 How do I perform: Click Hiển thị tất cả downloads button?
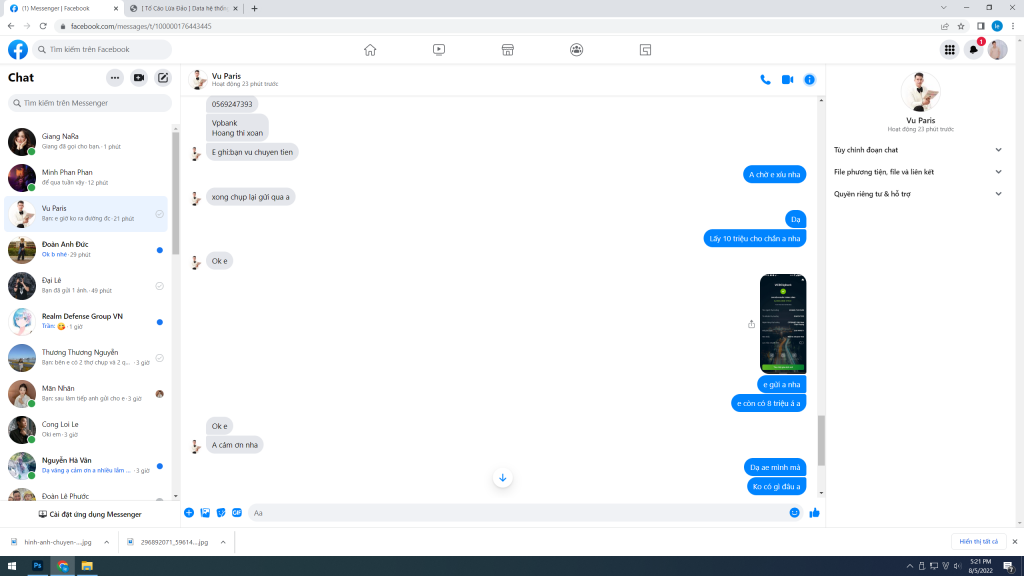978,541
